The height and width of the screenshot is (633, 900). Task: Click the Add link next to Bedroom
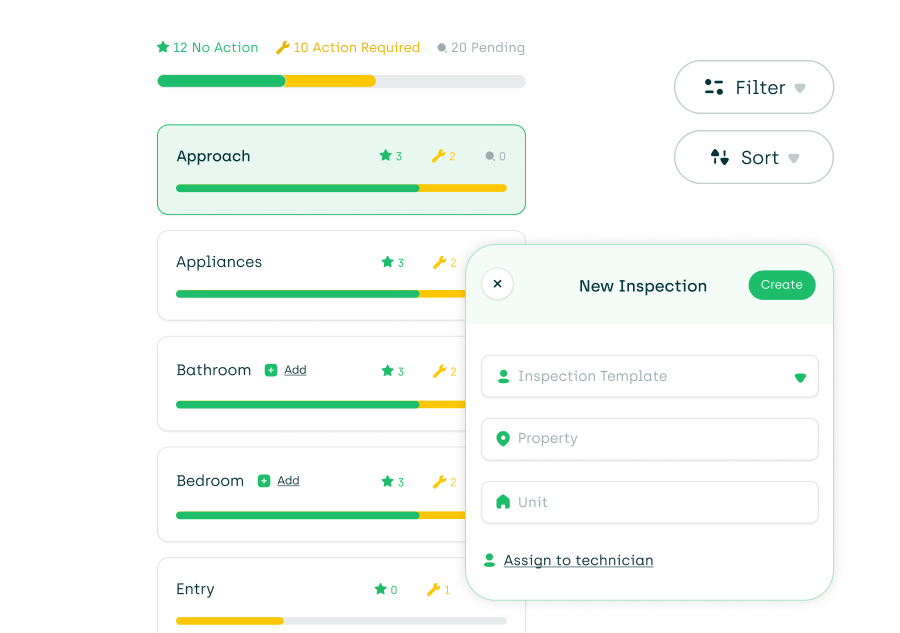point(288,481)
